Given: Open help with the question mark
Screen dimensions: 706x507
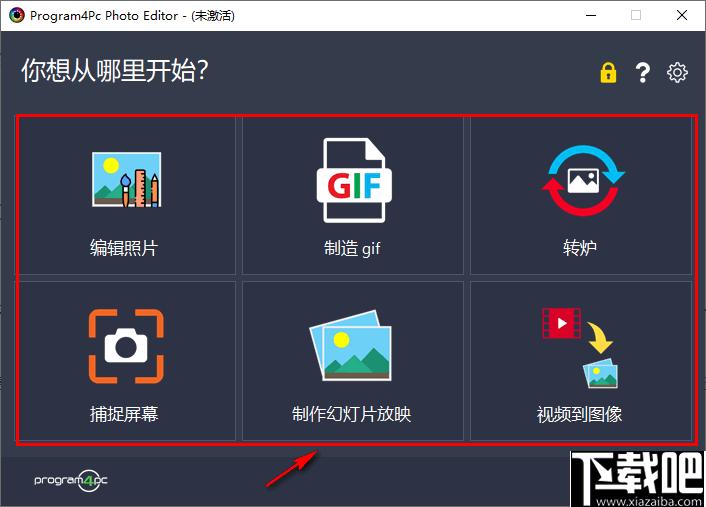Looking at the screenshot, I should [x=643, y=72].
